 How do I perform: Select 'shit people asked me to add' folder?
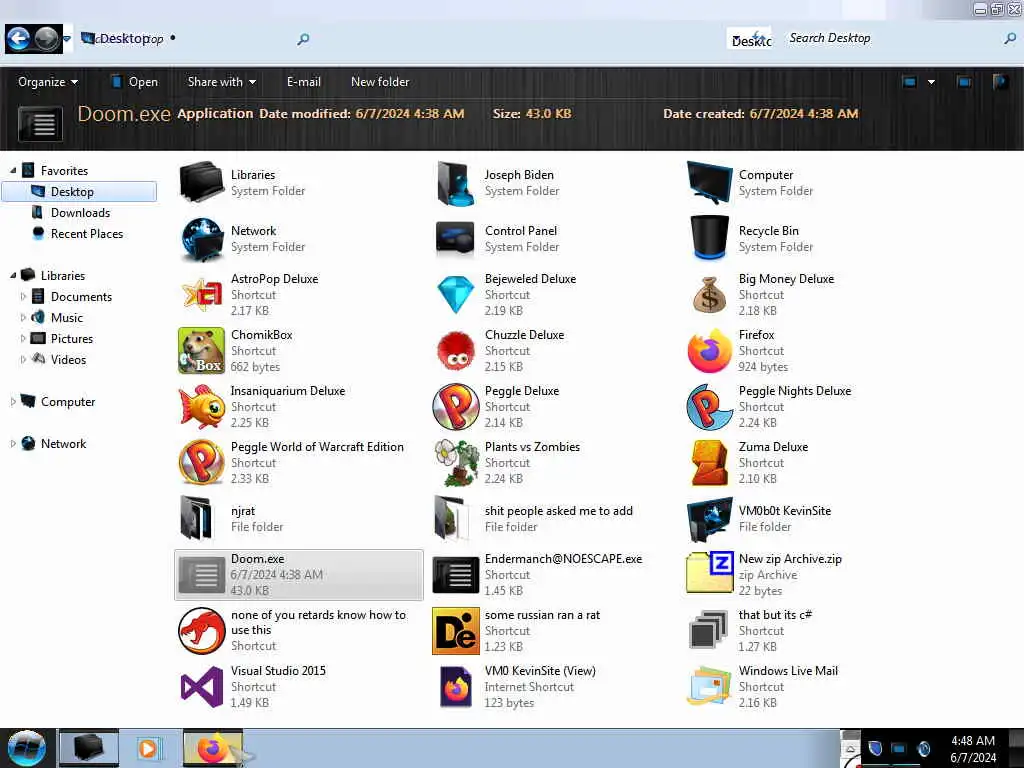pyautogui.click(x=534, y=519)
